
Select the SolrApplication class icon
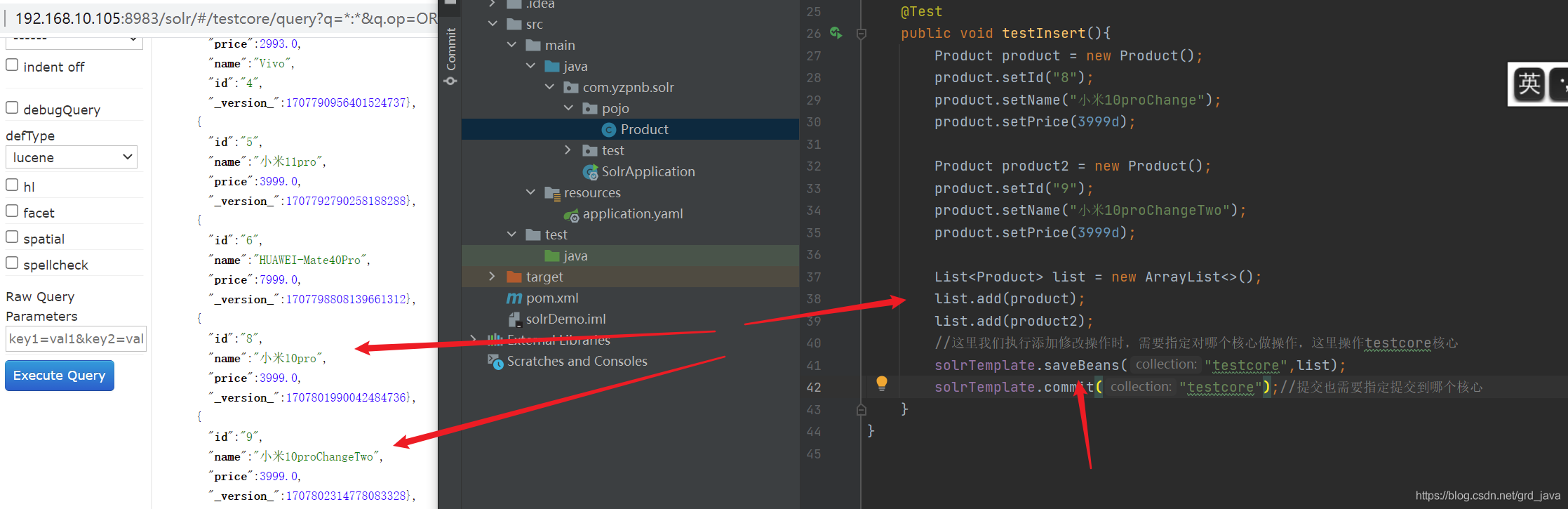tap(591, 172)
